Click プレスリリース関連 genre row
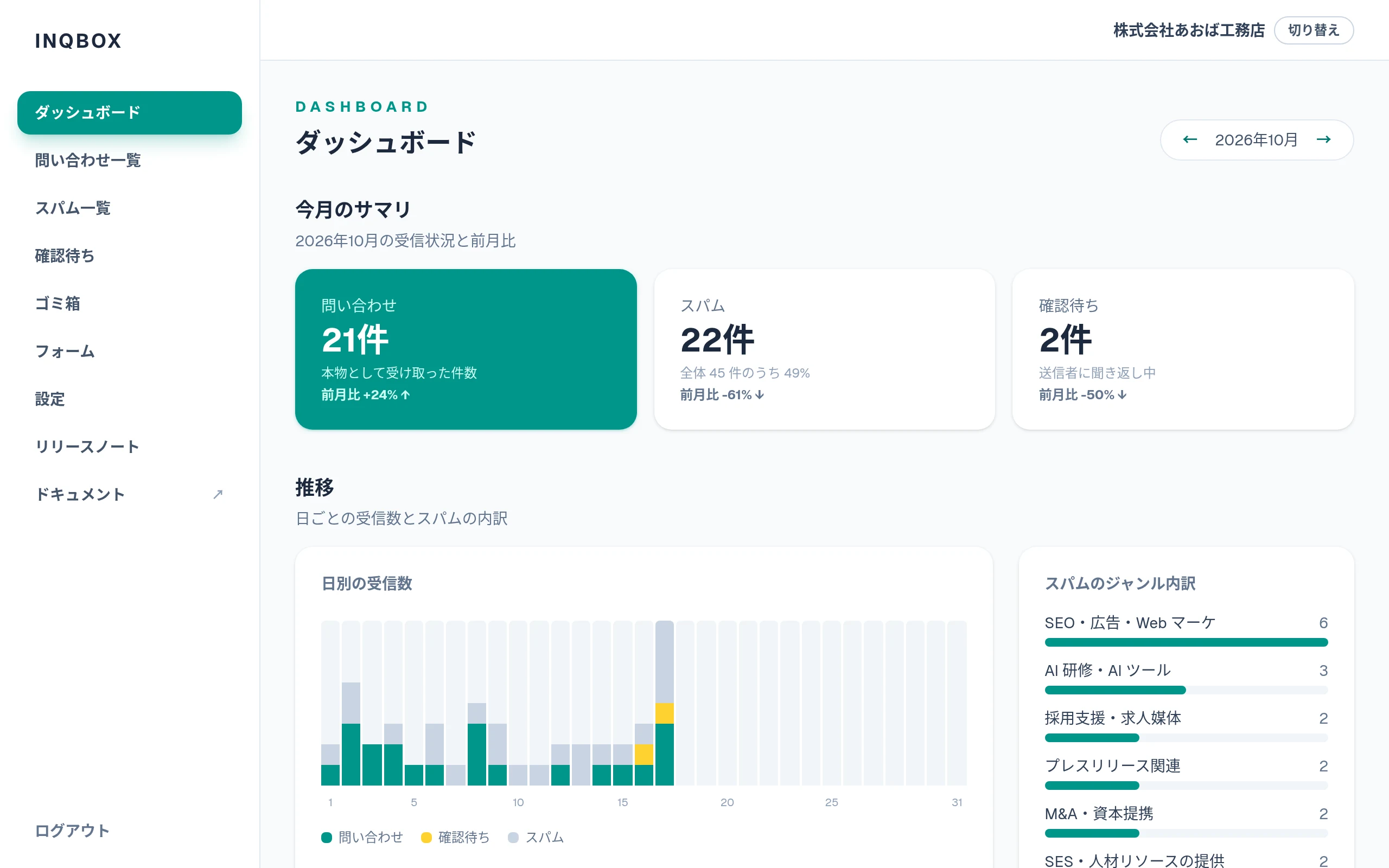The width and height of the screenshot is (1389, 868). (1186, 773)
